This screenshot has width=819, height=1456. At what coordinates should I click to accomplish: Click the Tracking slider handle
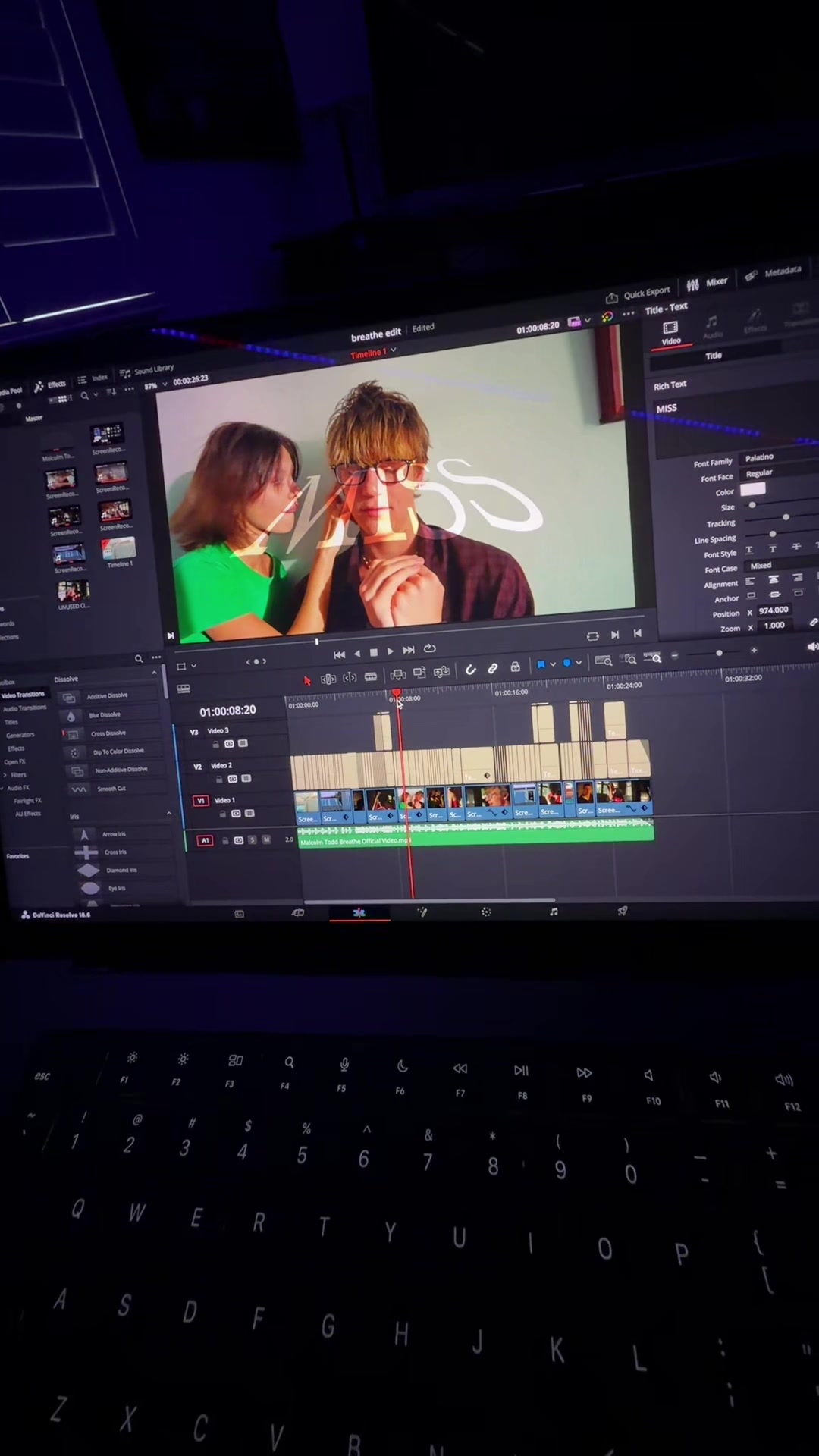[786, 517]
